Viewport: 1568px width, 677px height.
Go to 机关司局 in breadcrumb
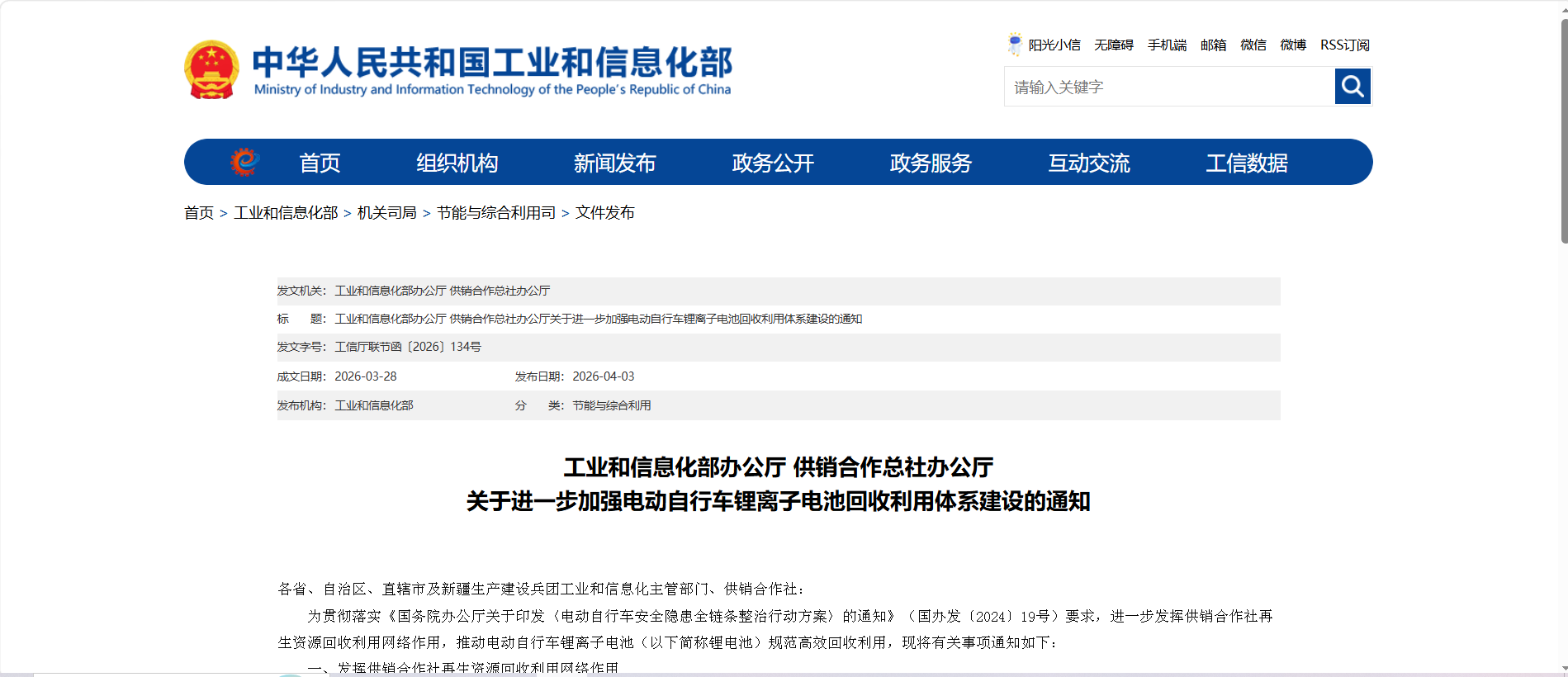386,213
